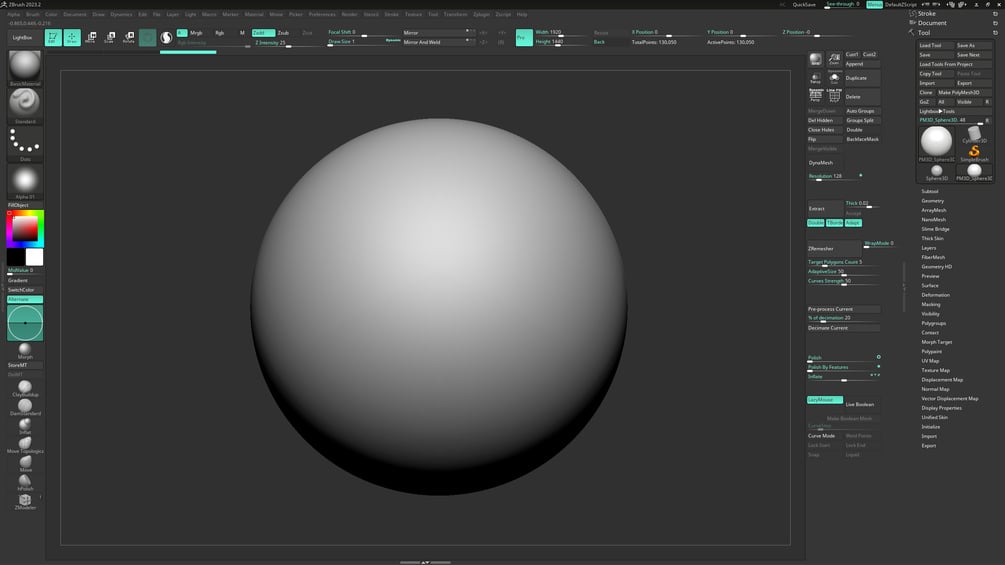Click the DynaMesh button
Screen dimensions: 1005x565
[824, 163]
